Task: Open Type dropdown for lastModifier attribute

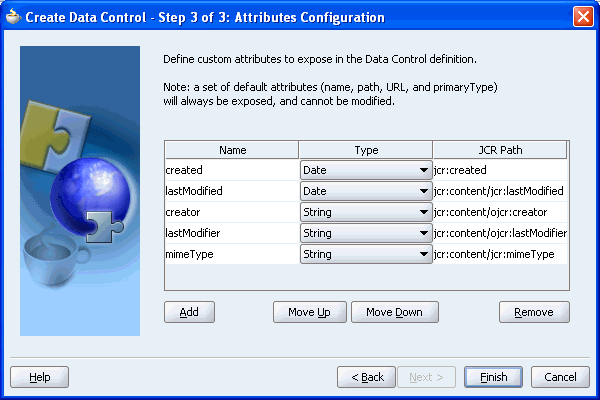Action: click(x=366, y=233)
